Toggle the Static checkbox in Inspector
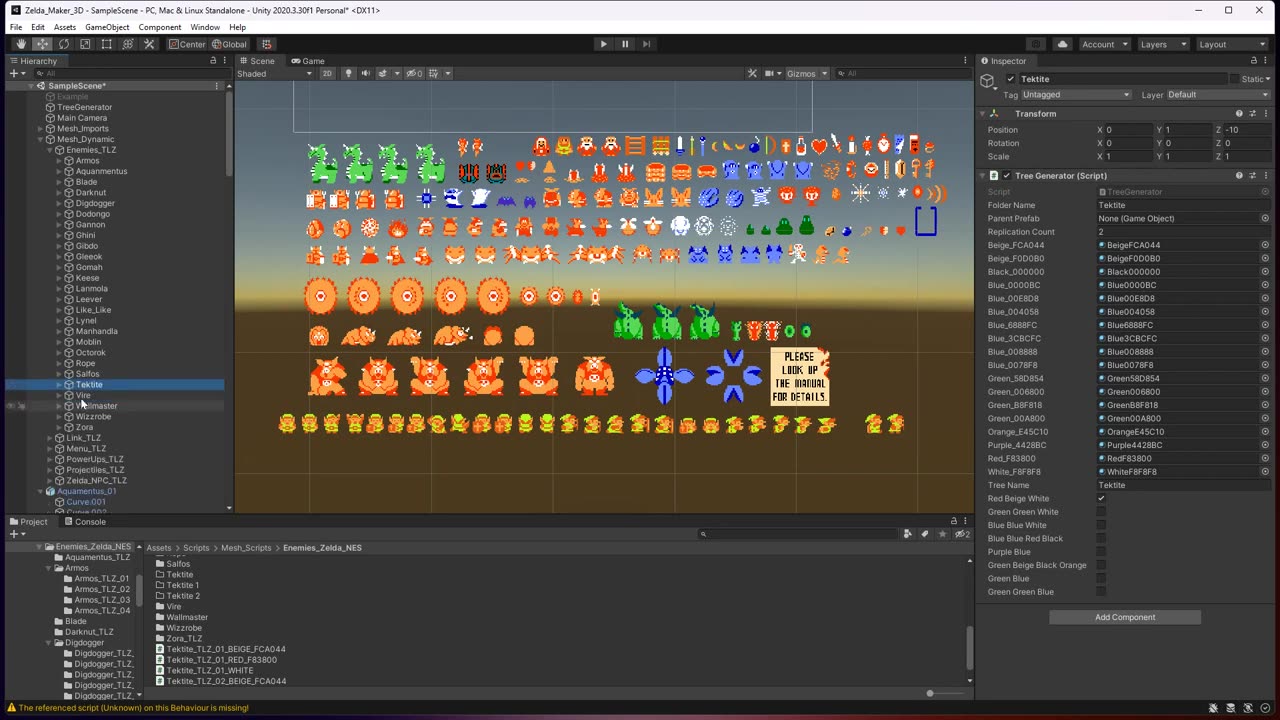Viewport: 1280px width, 720px height. pos(1235,79)
